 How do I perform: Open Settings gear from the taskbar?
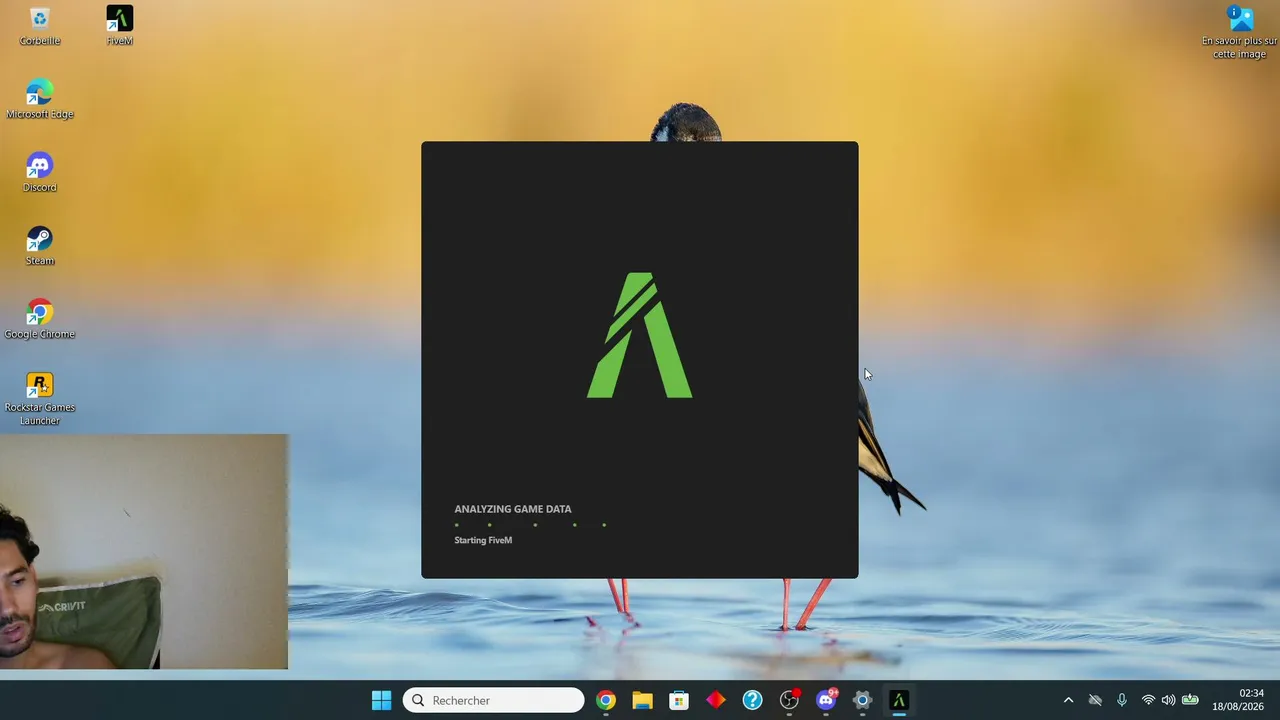862,700
